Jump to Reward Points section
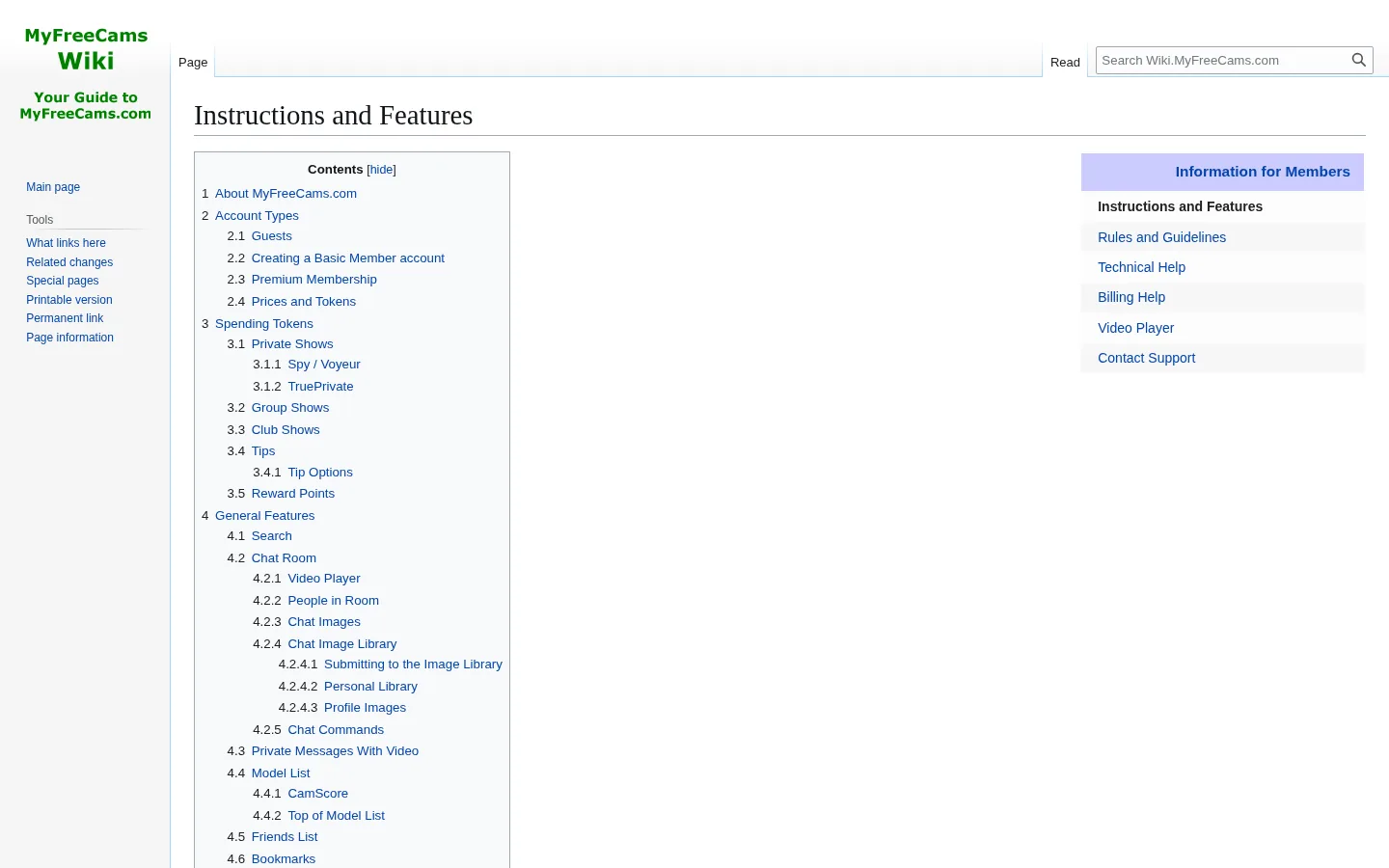Image resolution: width=1389 pixels, height=868 pixels. coord(293,494)
